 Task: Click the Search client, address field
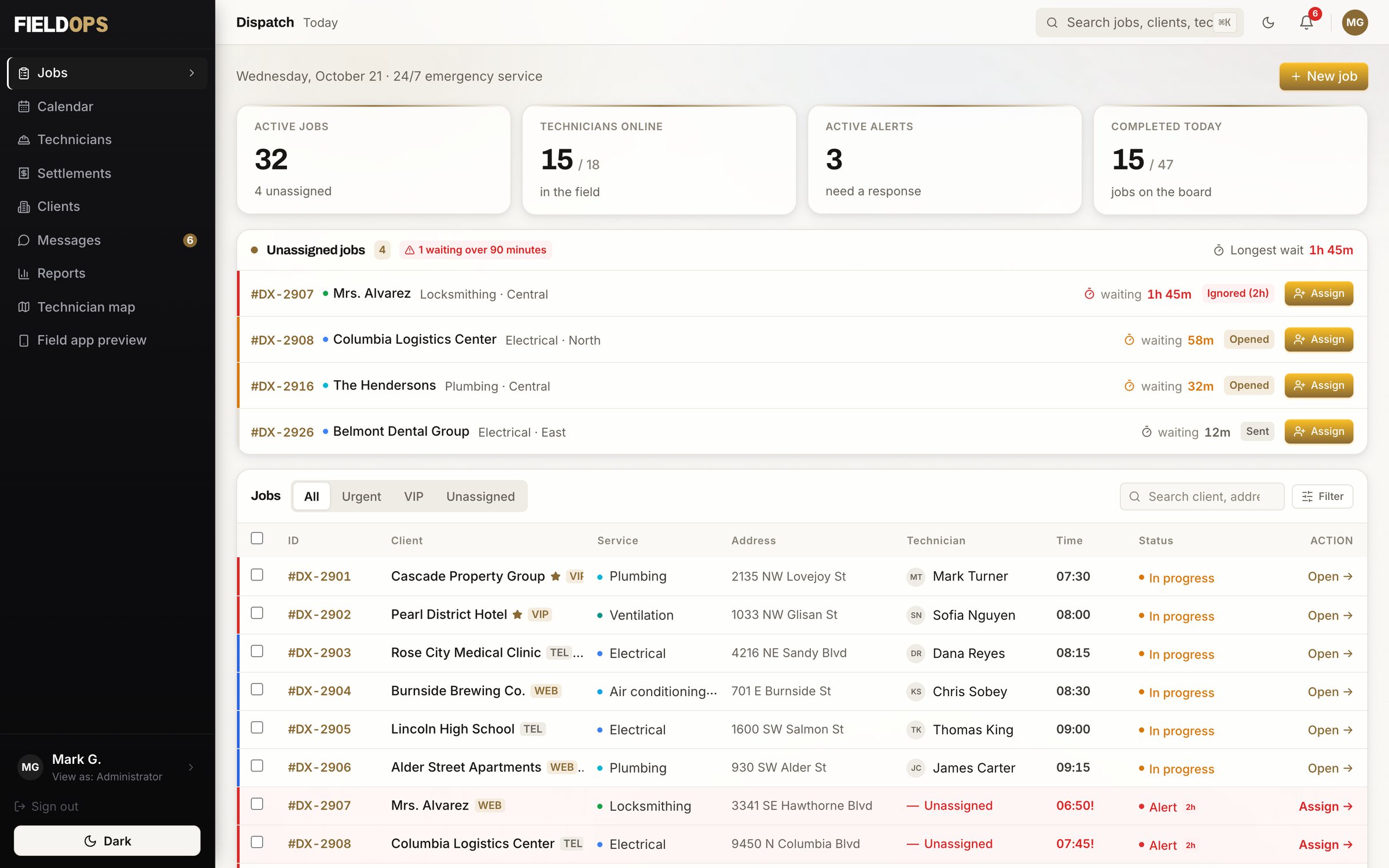1202,496
